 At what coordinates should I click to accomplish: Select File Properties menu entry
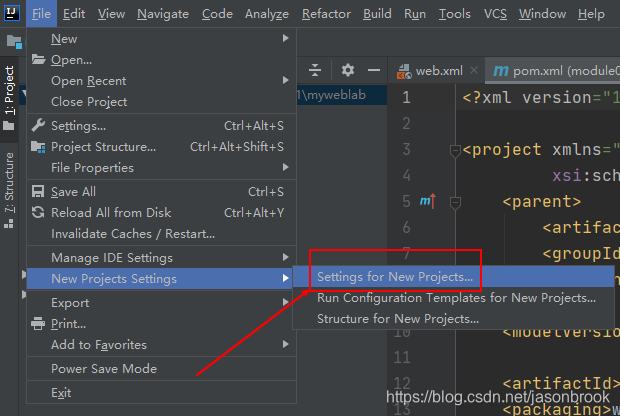coord(162,168)
